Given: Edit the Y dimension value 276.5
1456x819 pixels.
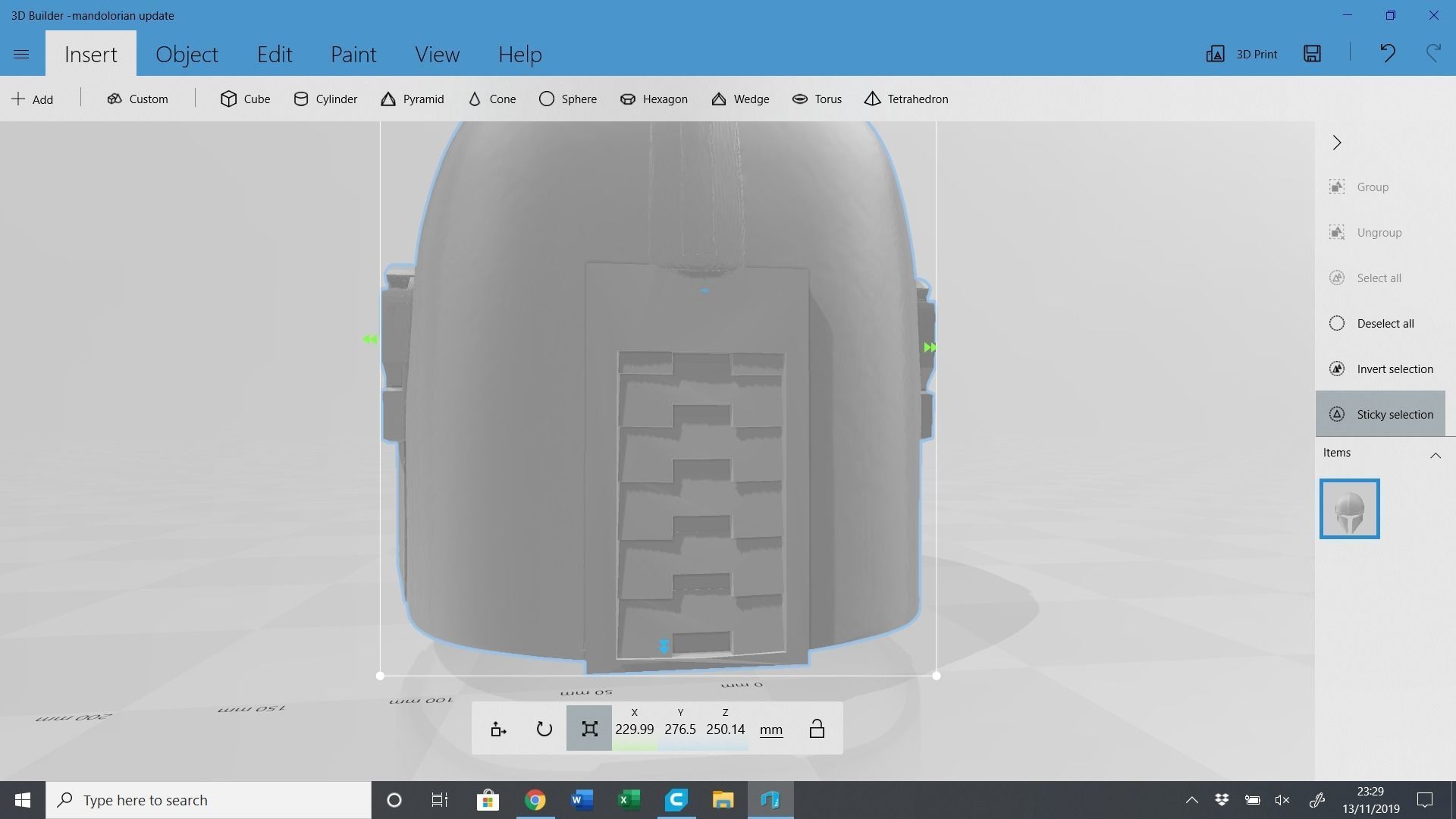Looking at the screenshot, I should tap(680, 730).
